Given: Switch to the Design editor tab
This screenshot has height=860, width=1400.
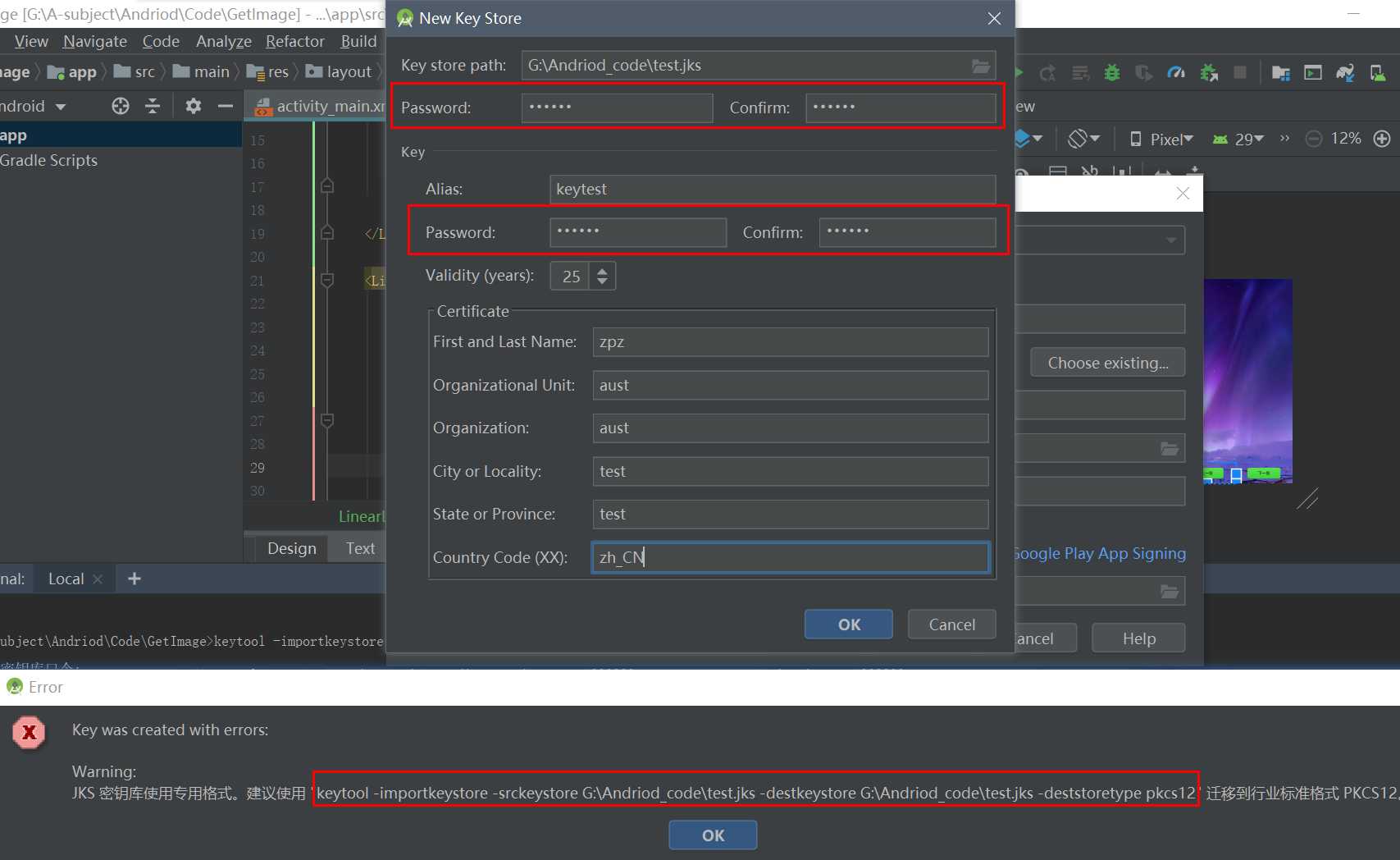Looking at the screenshot, I should tap(291, 548).
